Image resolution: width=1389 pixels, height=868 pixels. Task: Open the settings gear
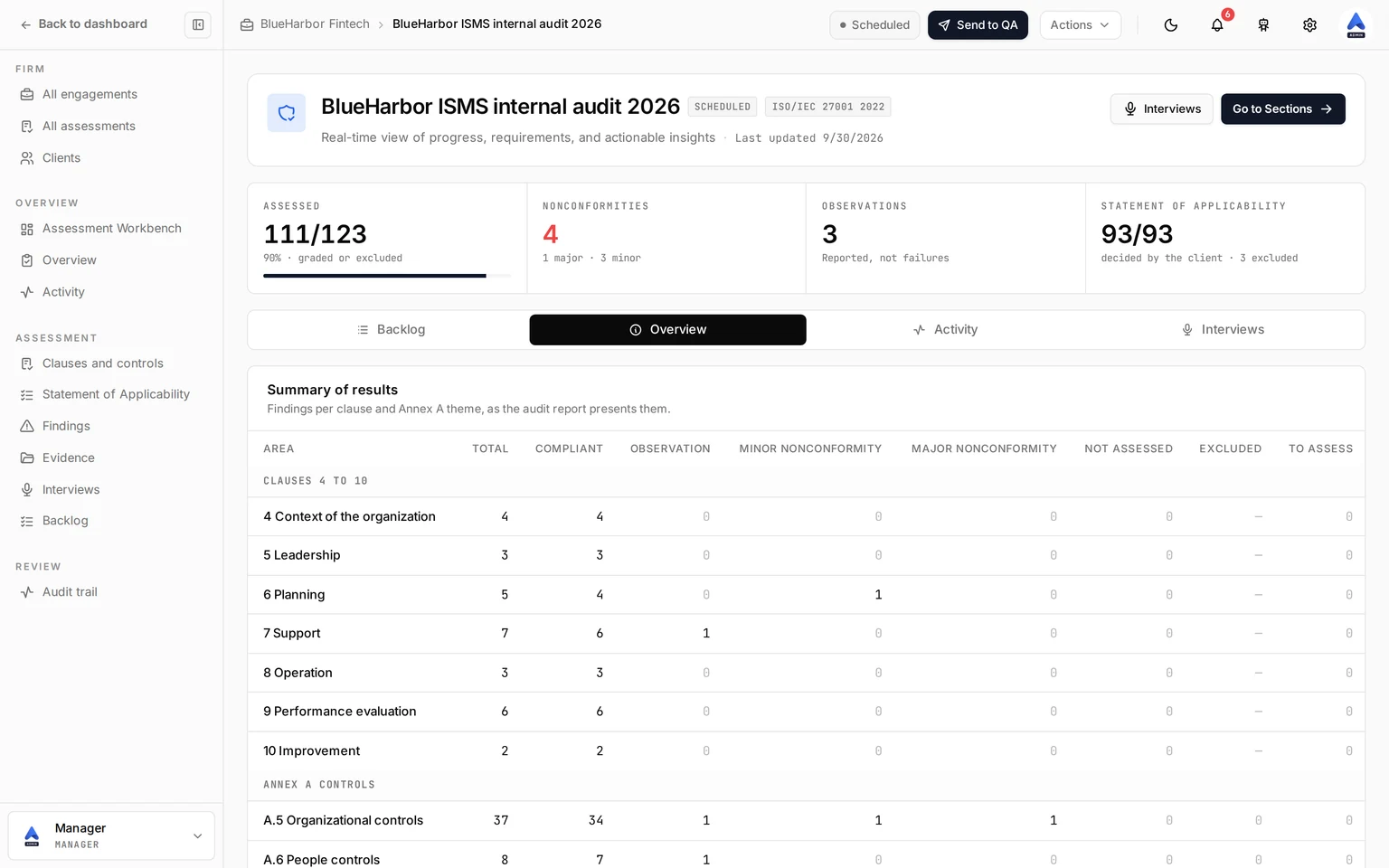(1309, 24)
